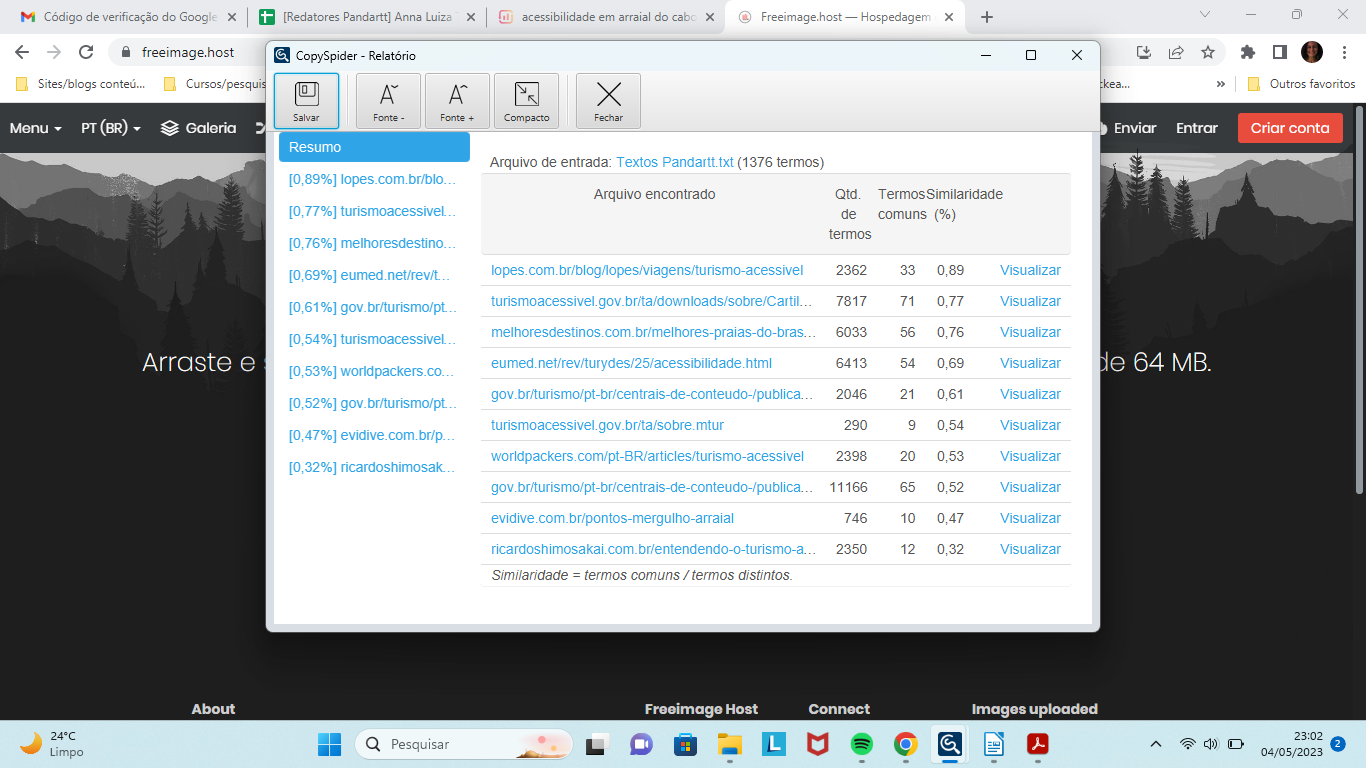Decrease report font size with Fonte -
The width and height of the screenshot is (1366, 768).
[388, 101]
